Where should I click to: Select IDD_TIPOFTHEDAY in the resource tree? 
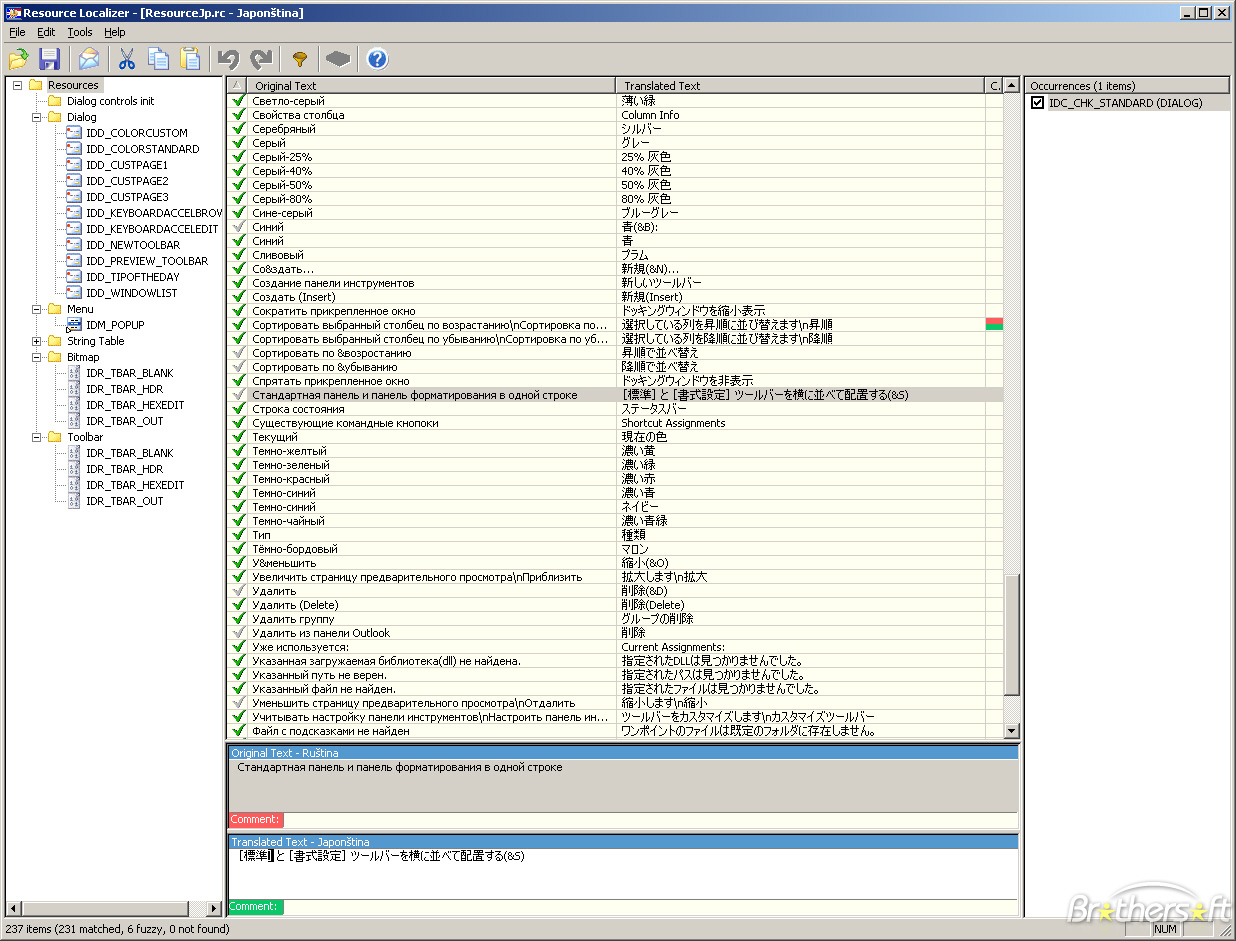point(132,277)
